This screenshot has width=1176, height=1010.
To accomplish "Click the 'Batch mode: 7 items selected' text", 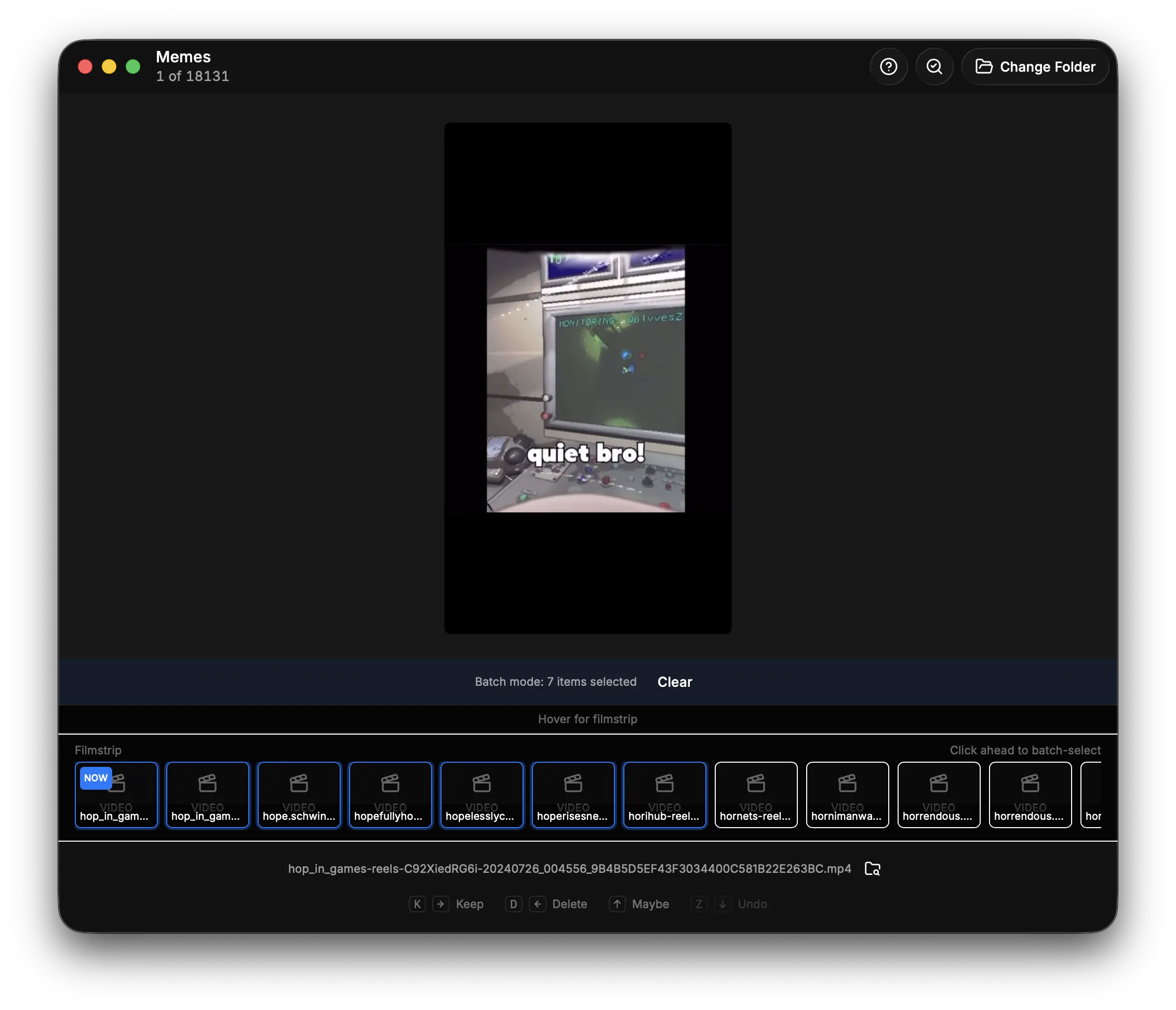I will point(555,681).
